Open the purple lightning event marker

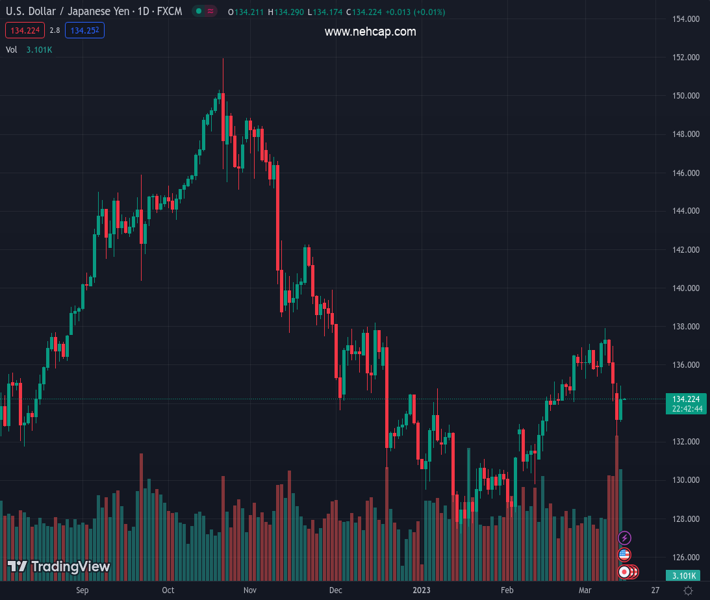coord(625,539)
